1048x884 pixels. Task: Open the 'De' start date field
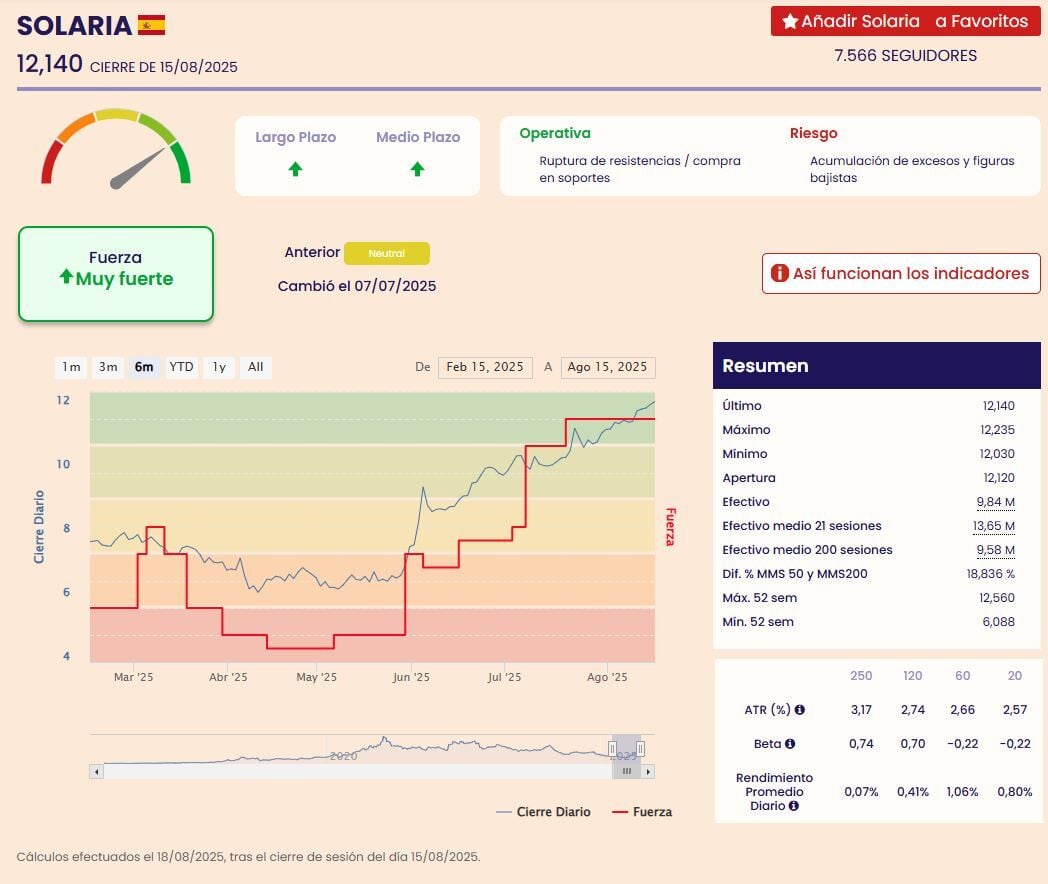point(485,367)
